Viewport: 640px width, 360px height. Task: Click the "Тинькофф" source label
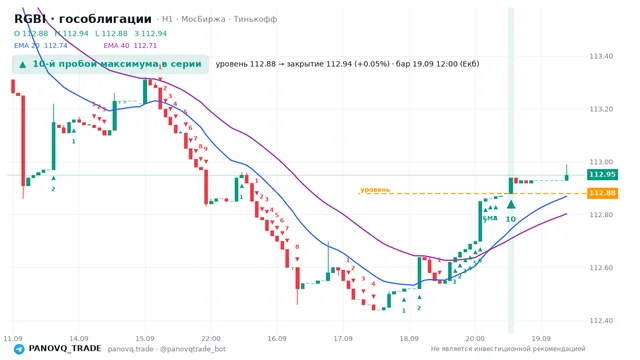pos(256,19)
